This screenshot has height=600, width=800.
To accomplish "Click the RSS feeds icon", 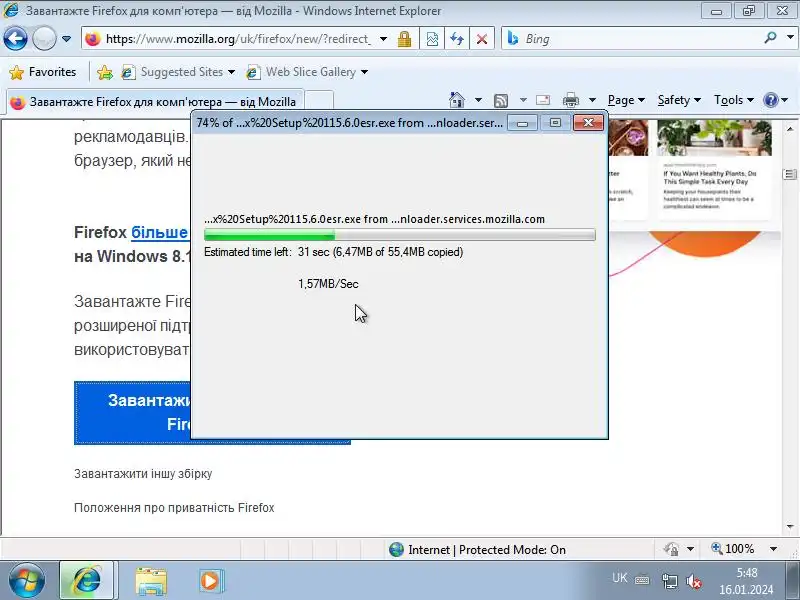I will 501,101.
